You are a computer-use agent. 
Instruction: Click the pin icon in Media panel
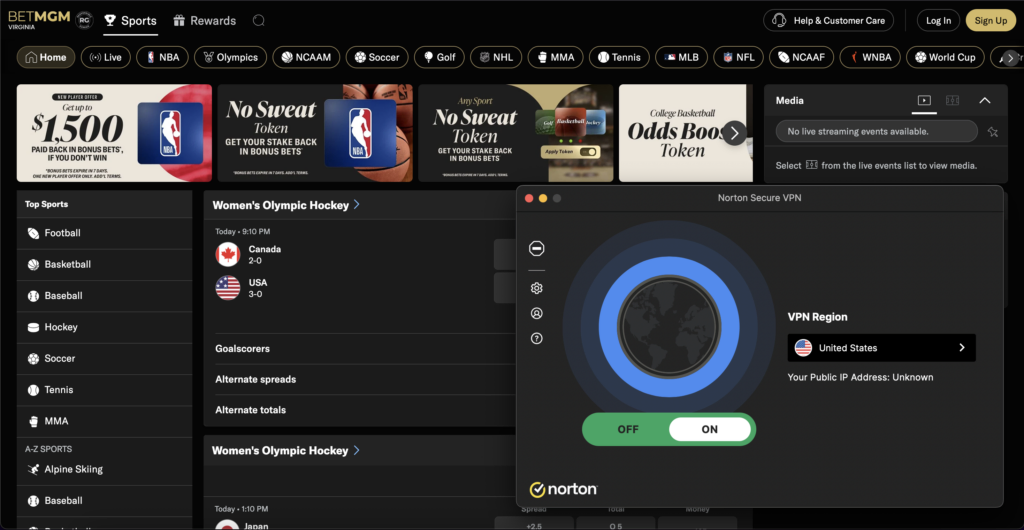click(x=993, y=132)
